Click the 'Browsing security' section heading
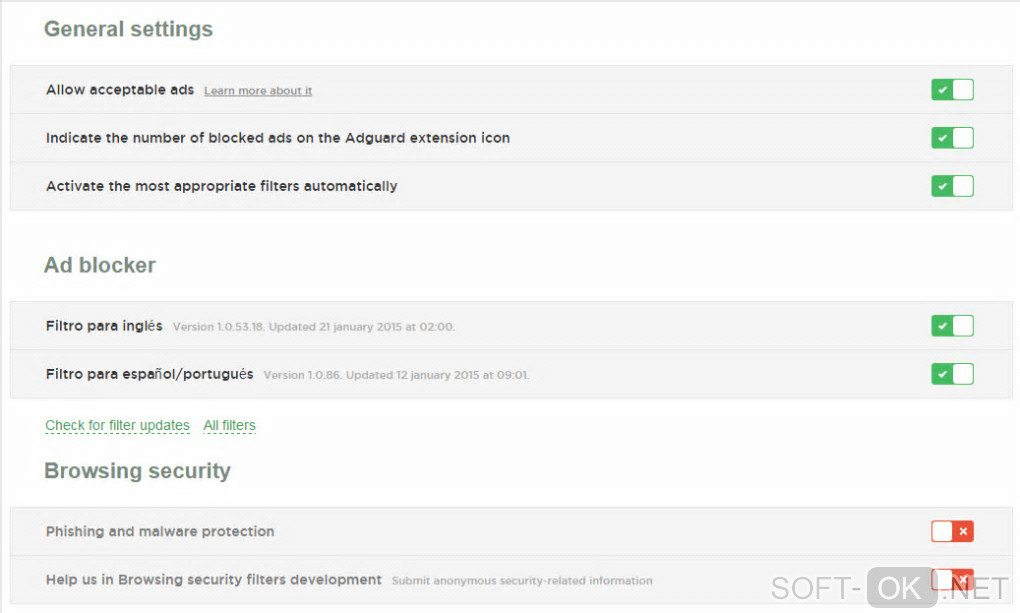 [137, 471]
